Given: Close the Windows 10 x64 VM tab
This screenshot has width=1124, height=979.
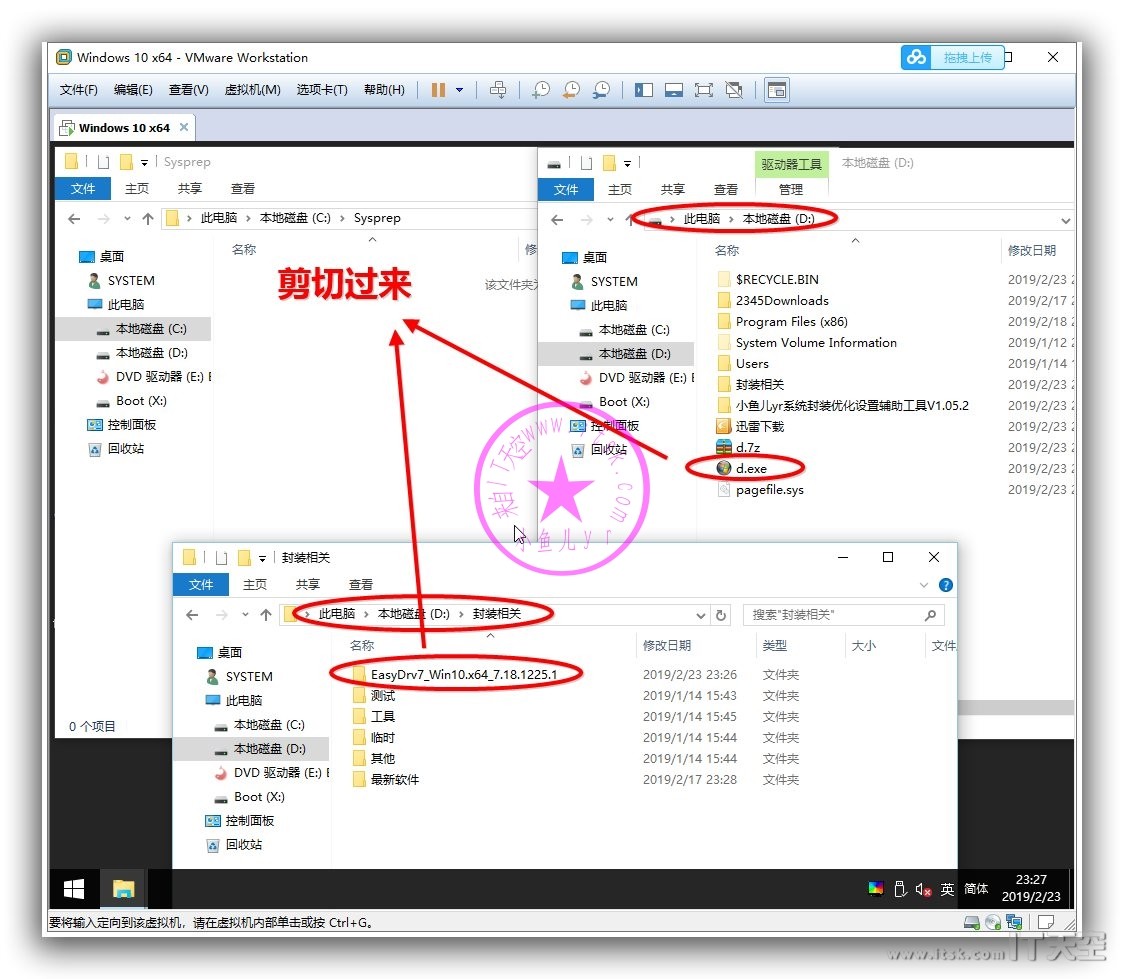Looking at the screenshot, I should click(184, 127).
